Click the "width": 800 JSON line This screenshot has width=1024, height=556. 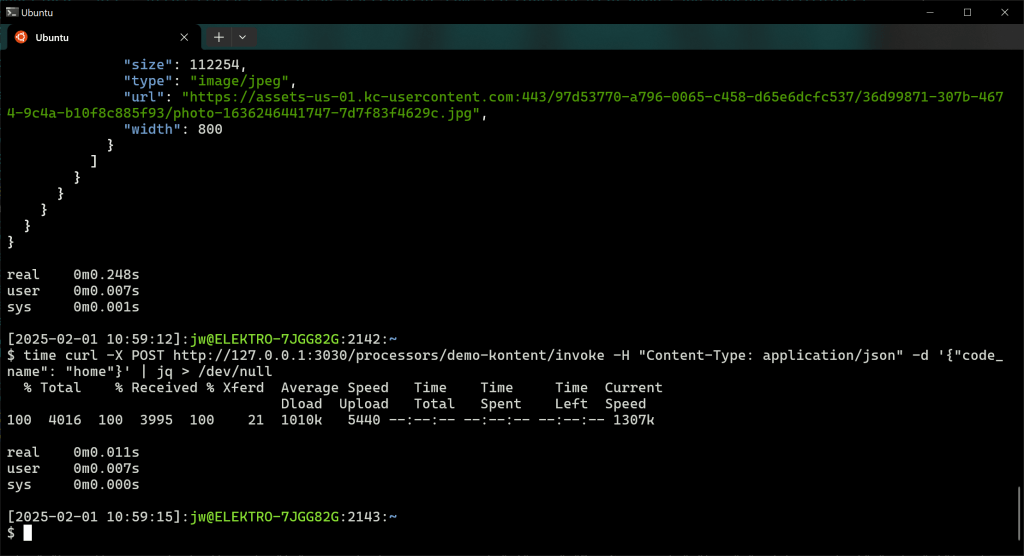(172, 129)
